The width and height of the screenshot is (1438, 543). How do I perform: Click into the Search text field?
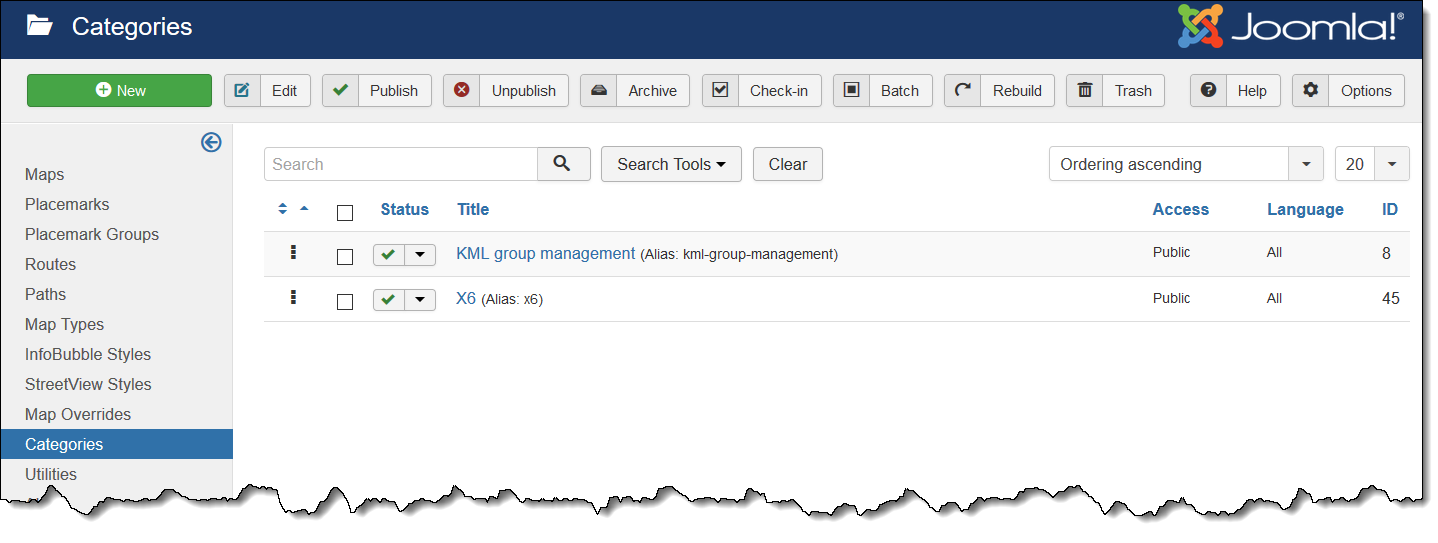[x=400, y=164]
